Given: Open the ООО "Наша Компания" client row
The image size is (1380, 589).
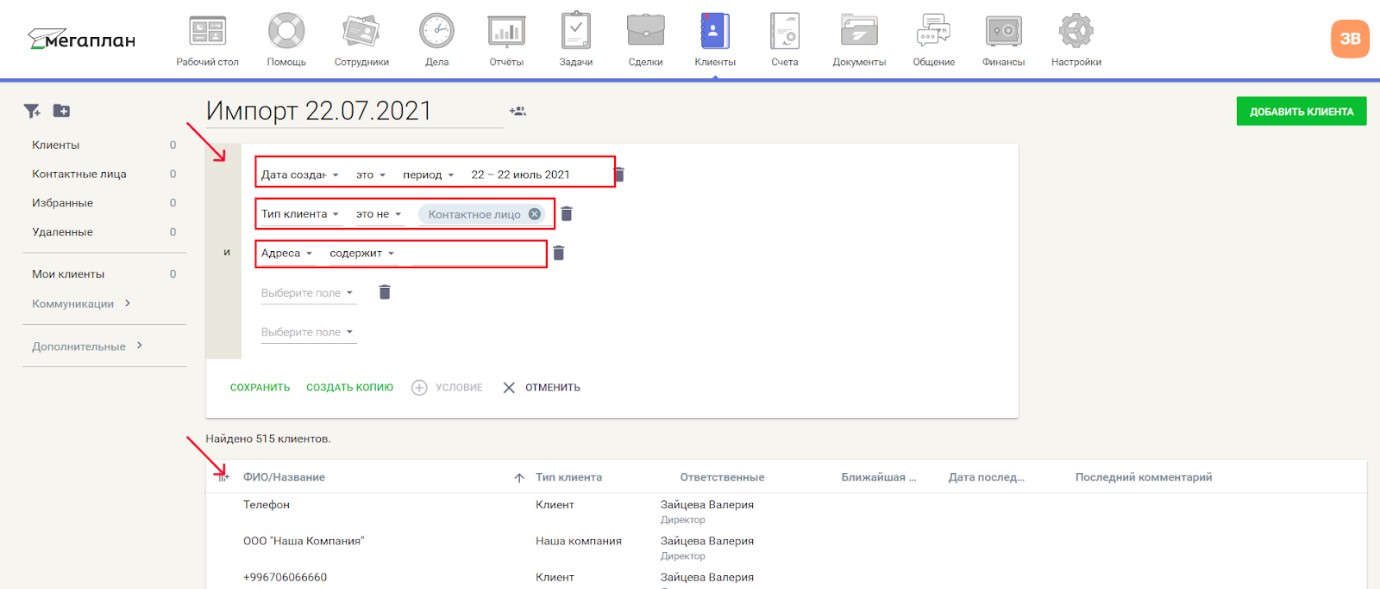Looking at the screenshot, I should pyautogui.click(x=304, y=541).
